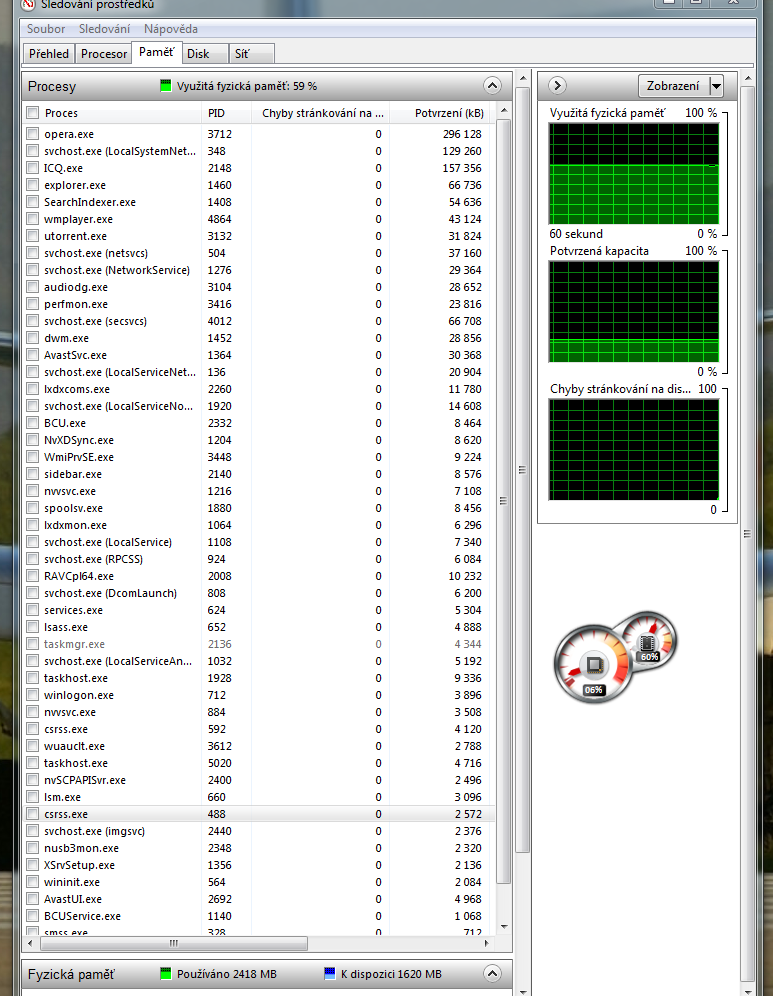
Task: Sort by Chyby stránkování column header
Action: (x=320, y=113)
